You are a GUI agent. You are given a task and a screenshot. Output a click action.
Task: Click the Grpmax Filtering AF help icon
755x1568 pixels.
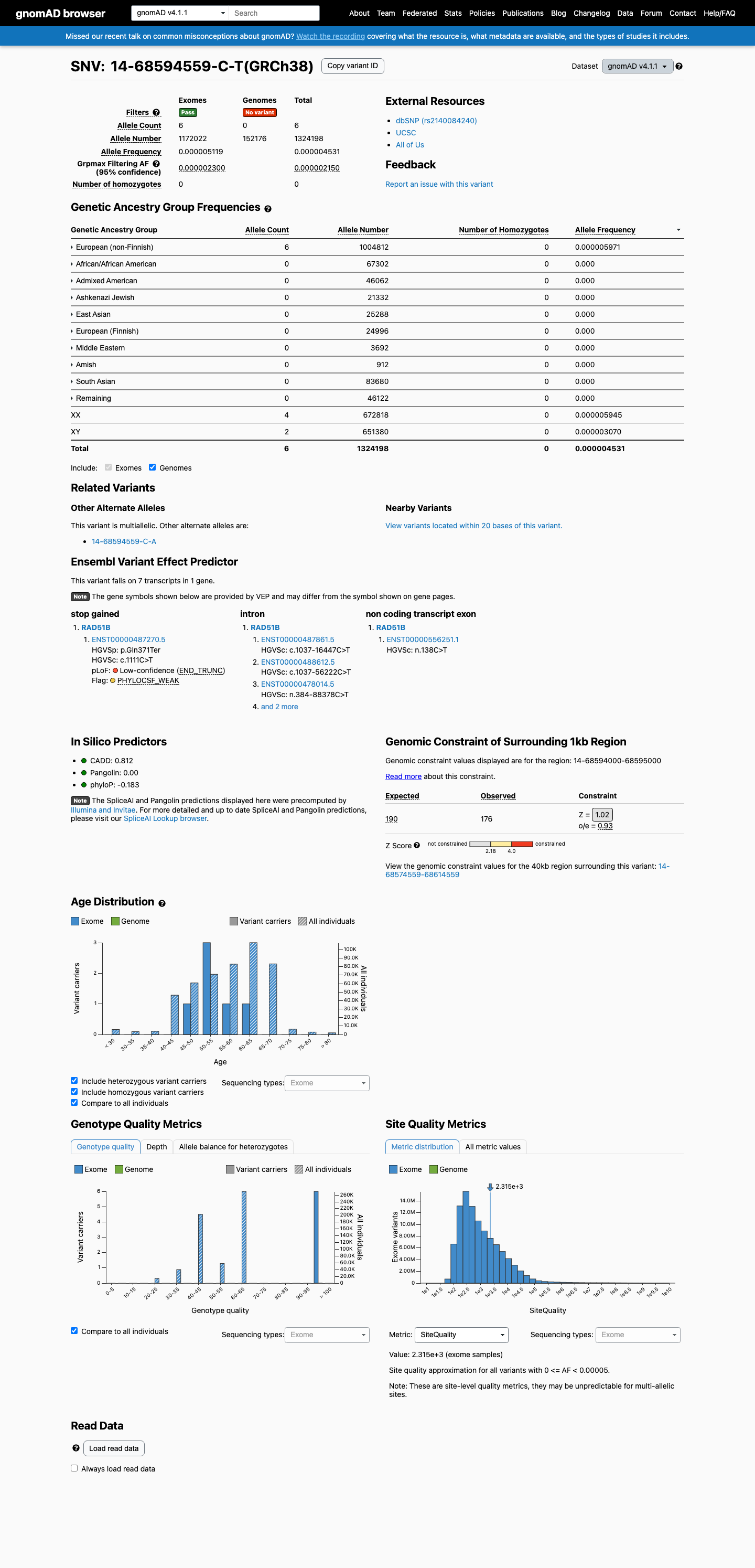point(156,164)
